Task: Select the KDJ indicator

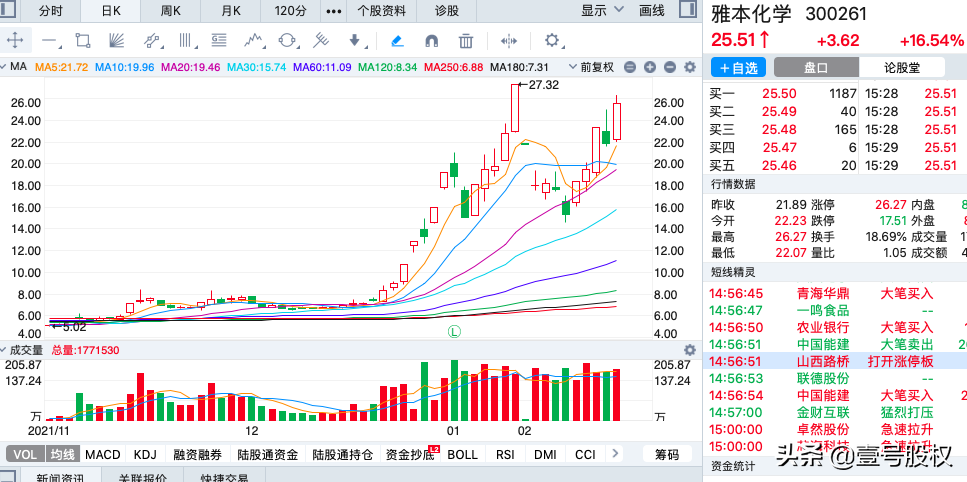Action: click(x=146, y=455)
